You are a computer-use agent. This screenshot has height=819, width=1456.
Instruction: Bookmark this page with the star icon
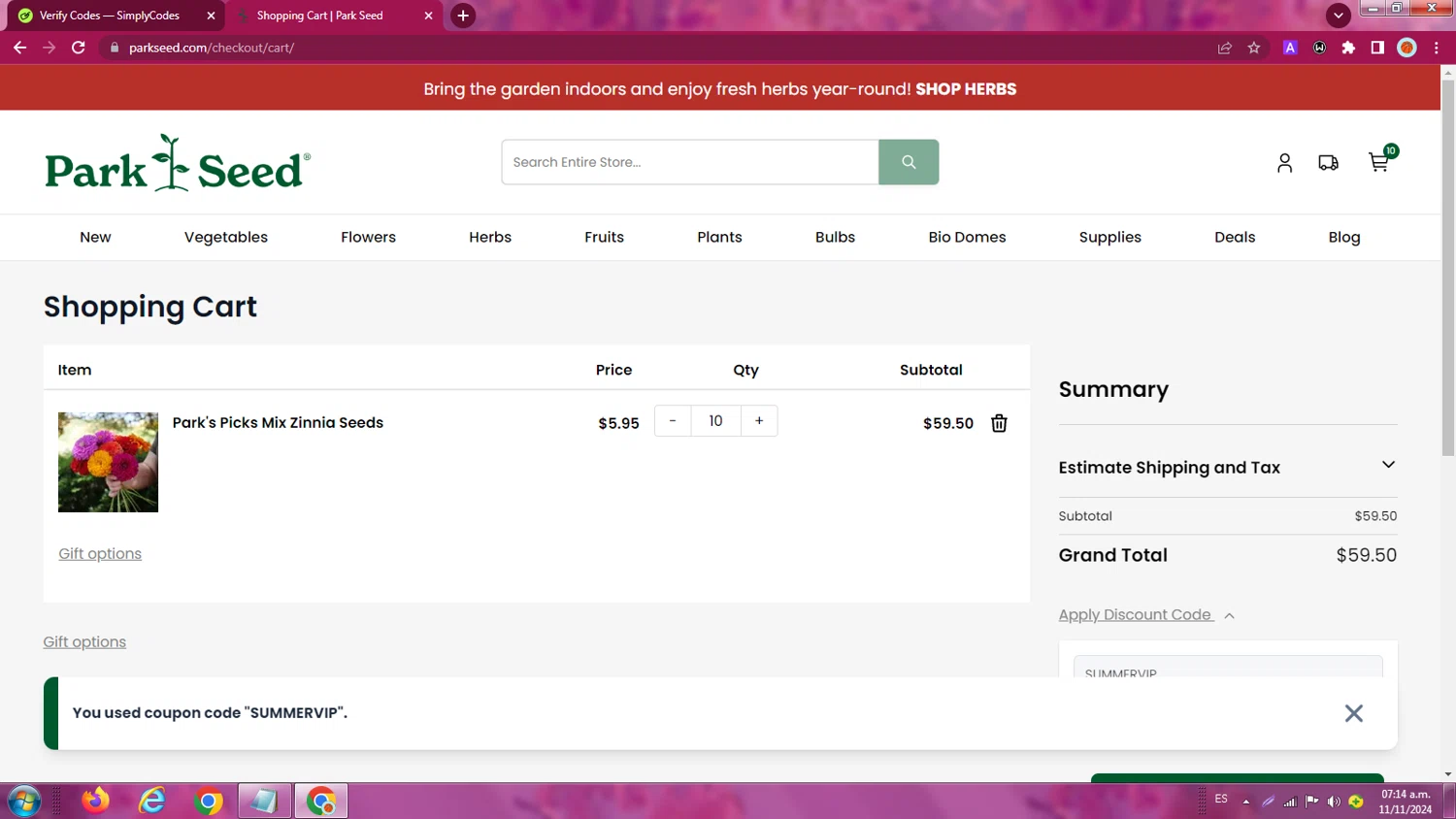pyautogui.click(x=1254, y=48)
